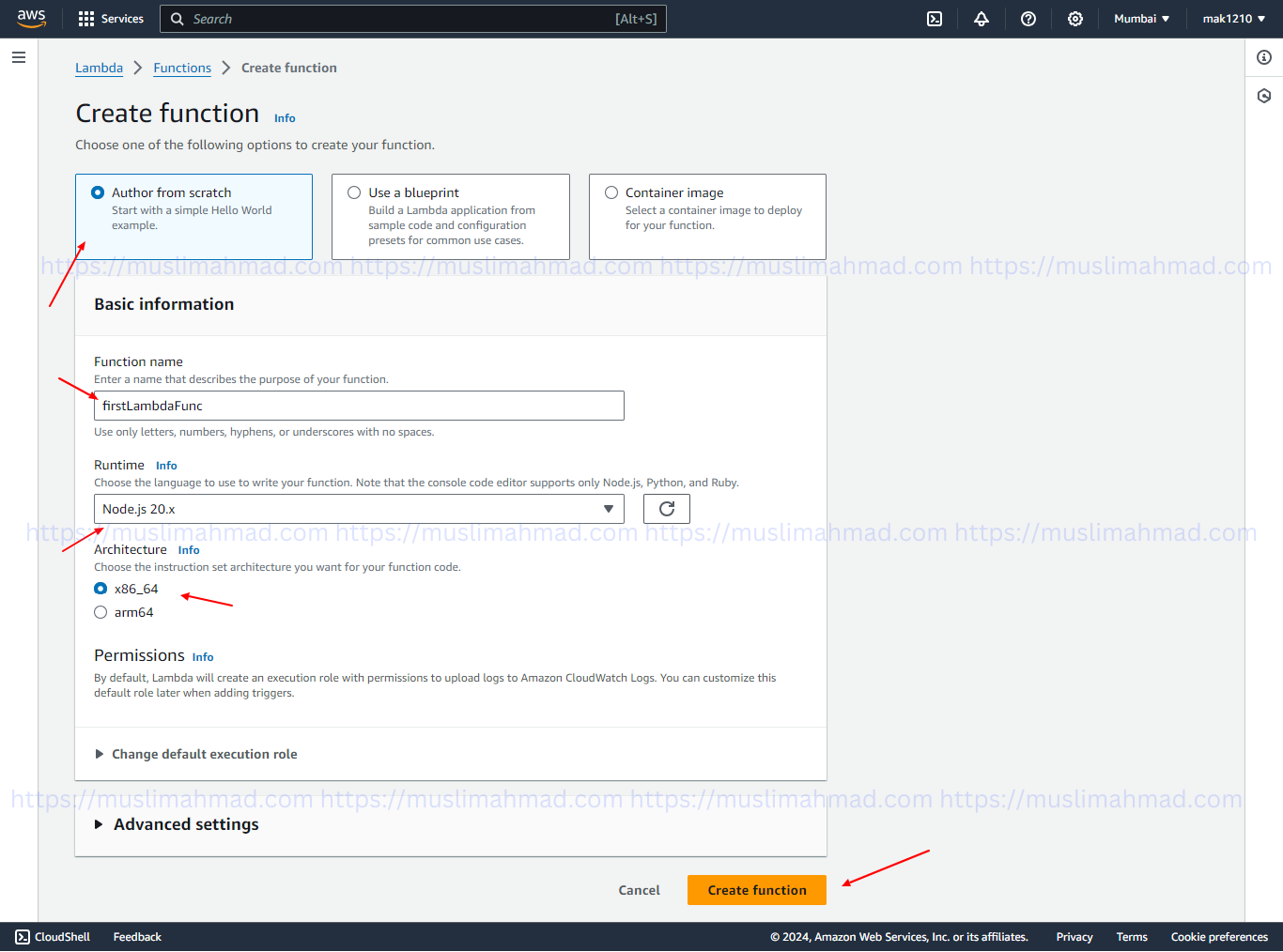The image size is (1283, 952).
Task: Choose Container image as creation method
Action: tap(611, 192)
